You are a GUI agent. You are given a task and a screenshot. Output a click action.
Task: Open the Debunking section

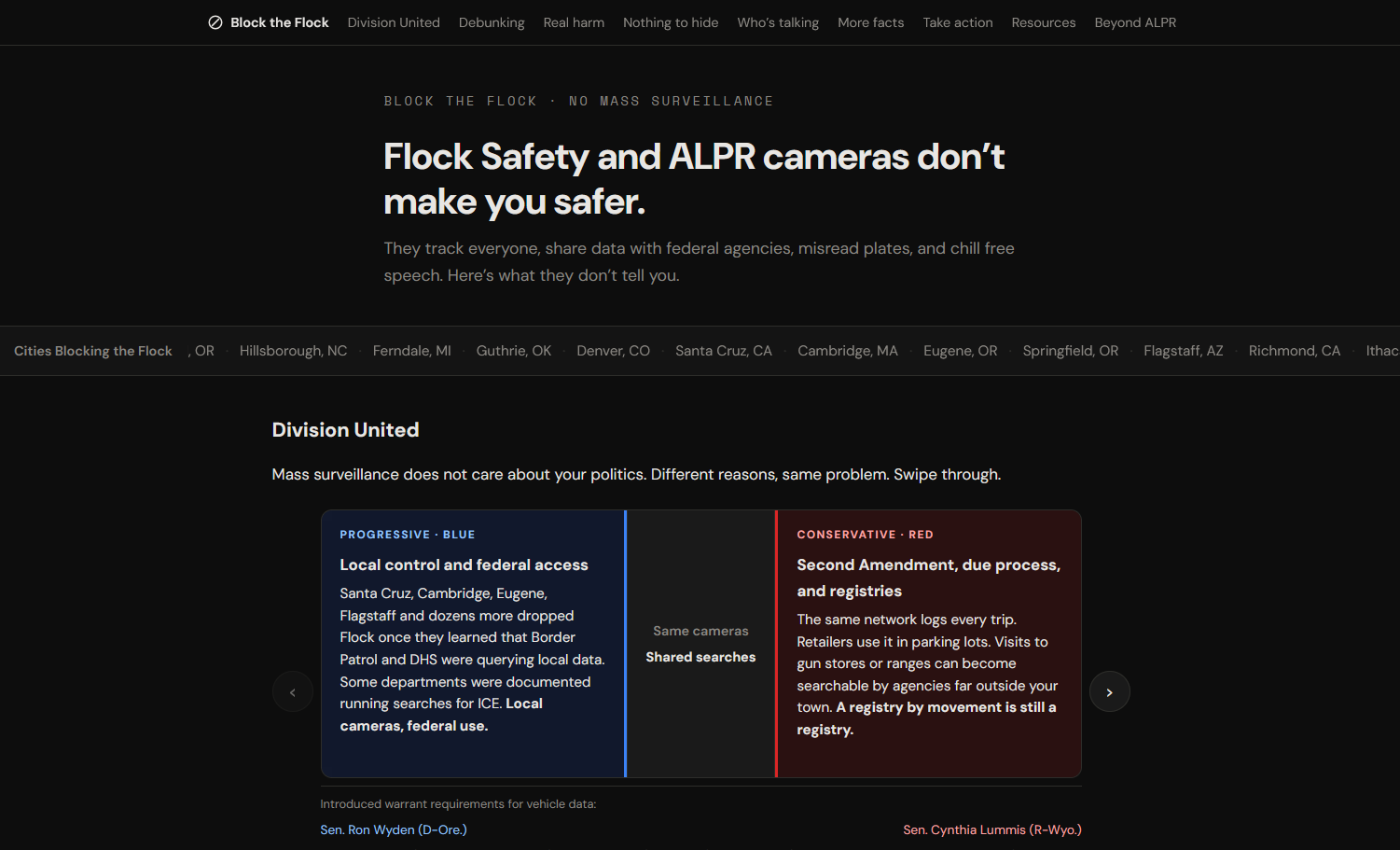pos(492,22)
